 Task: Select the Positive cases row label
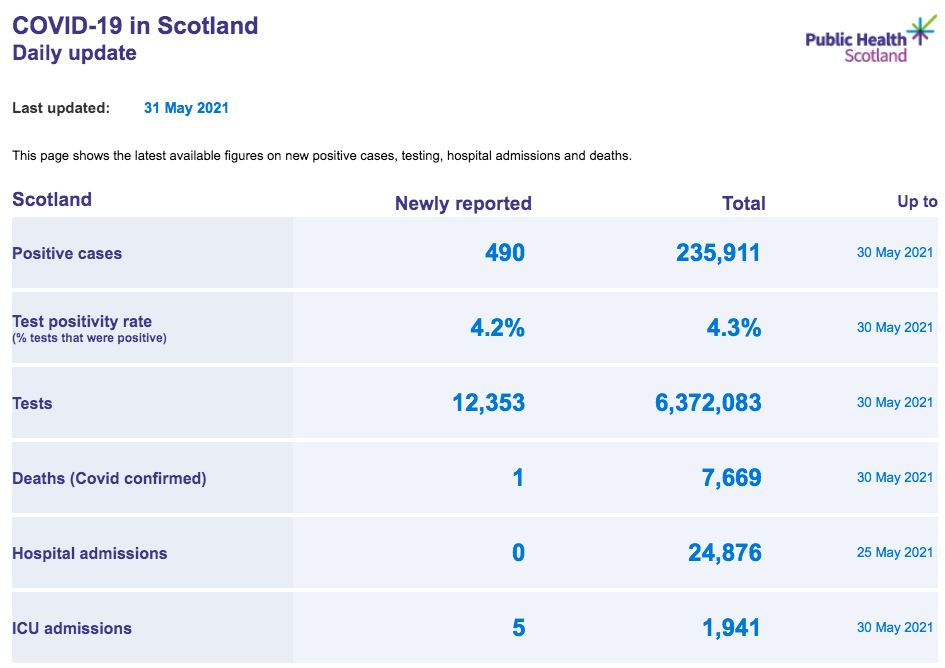(x=67, y=253)
